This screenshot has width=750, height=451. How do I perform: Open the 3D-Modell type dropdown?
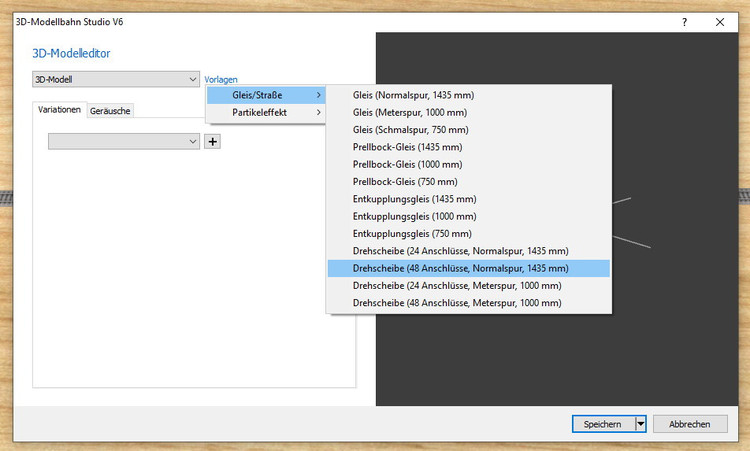click(x=116, y=79)
